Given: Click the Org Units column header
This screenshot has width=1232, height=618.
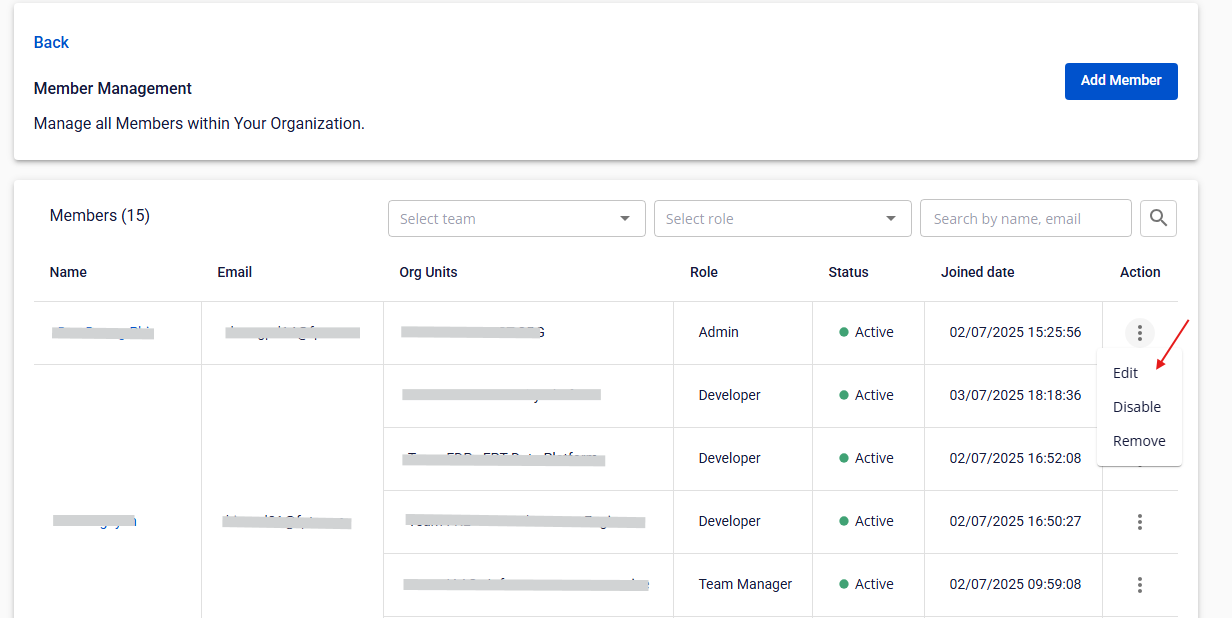Looking at the screenshot, I should pyautogui.click(x=428, y=272).
